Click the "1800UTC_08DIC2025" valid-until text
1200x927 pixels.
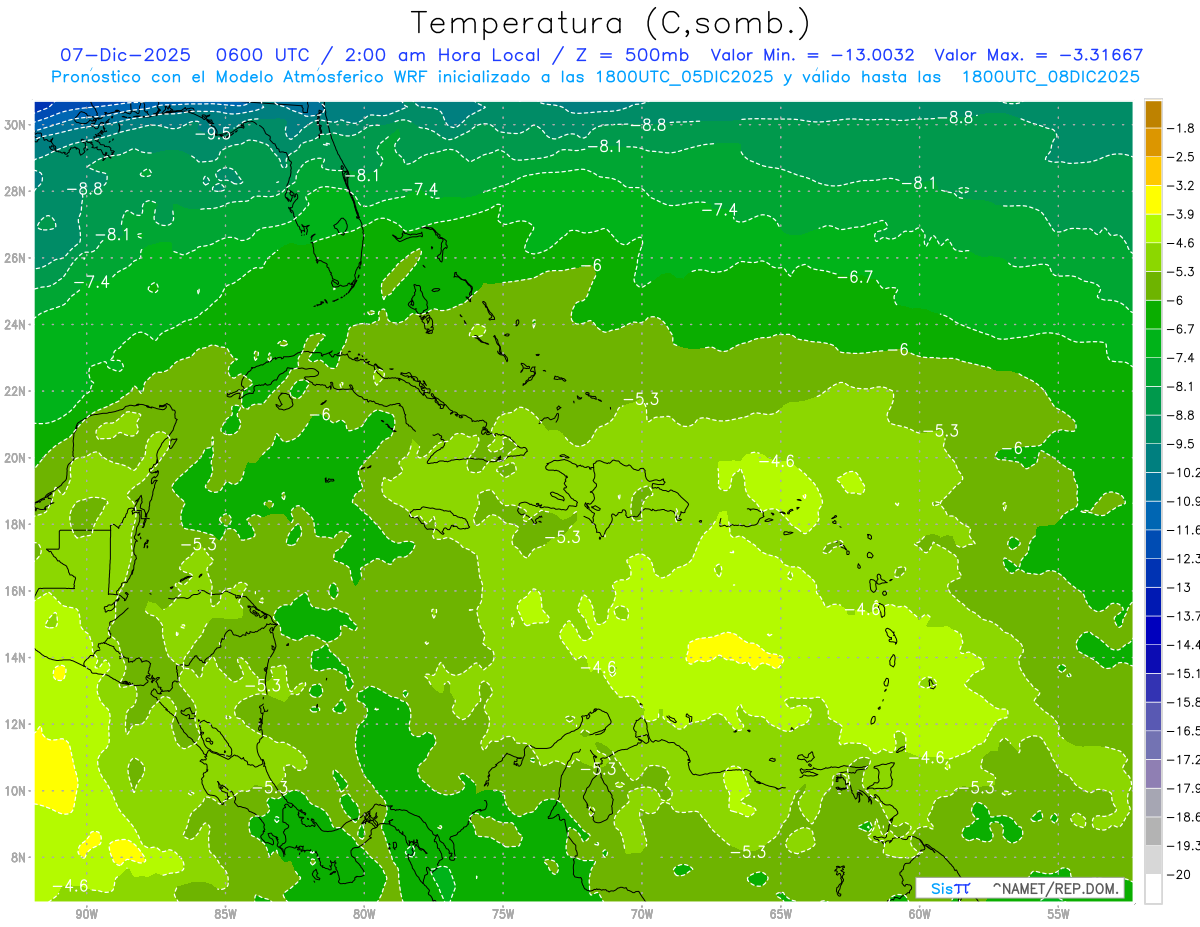(1050, 77)
